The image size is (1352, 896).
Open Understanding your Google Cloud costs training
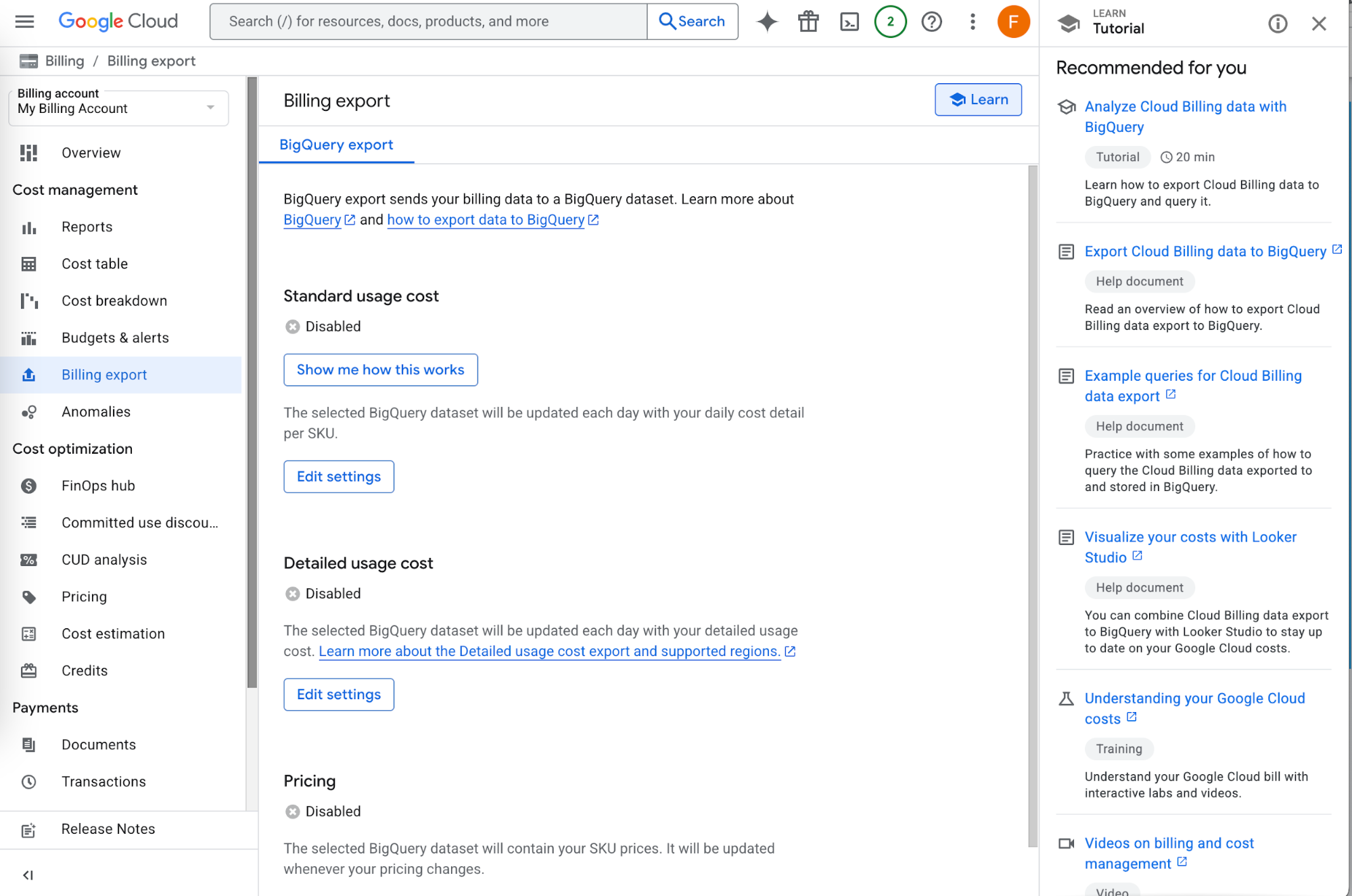coord(1195,708)
